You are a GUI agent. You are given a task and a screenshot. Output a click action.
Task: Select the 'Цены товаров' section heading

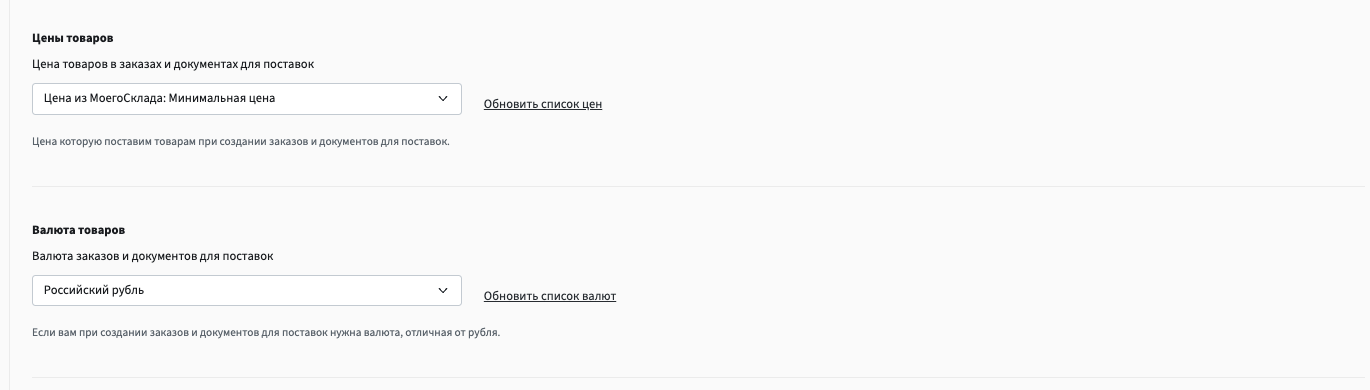[73, 38]
